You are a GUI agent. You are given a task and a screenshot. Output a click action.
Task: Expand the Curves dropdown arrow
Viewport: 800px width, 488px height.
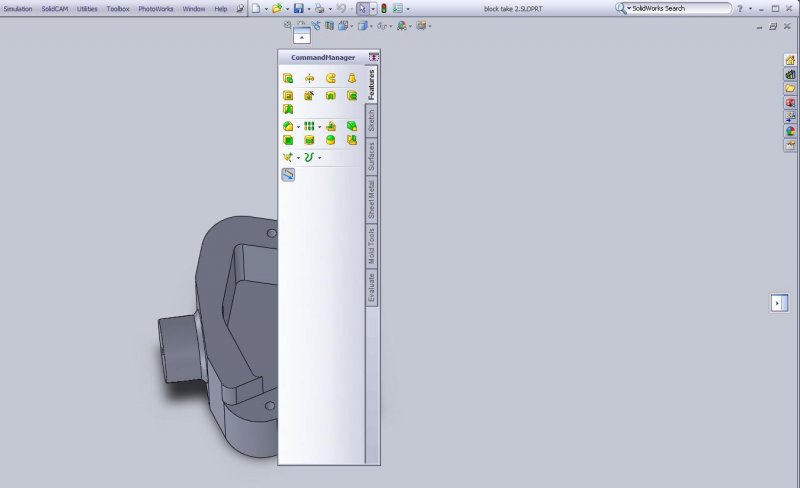click(319, 158)
